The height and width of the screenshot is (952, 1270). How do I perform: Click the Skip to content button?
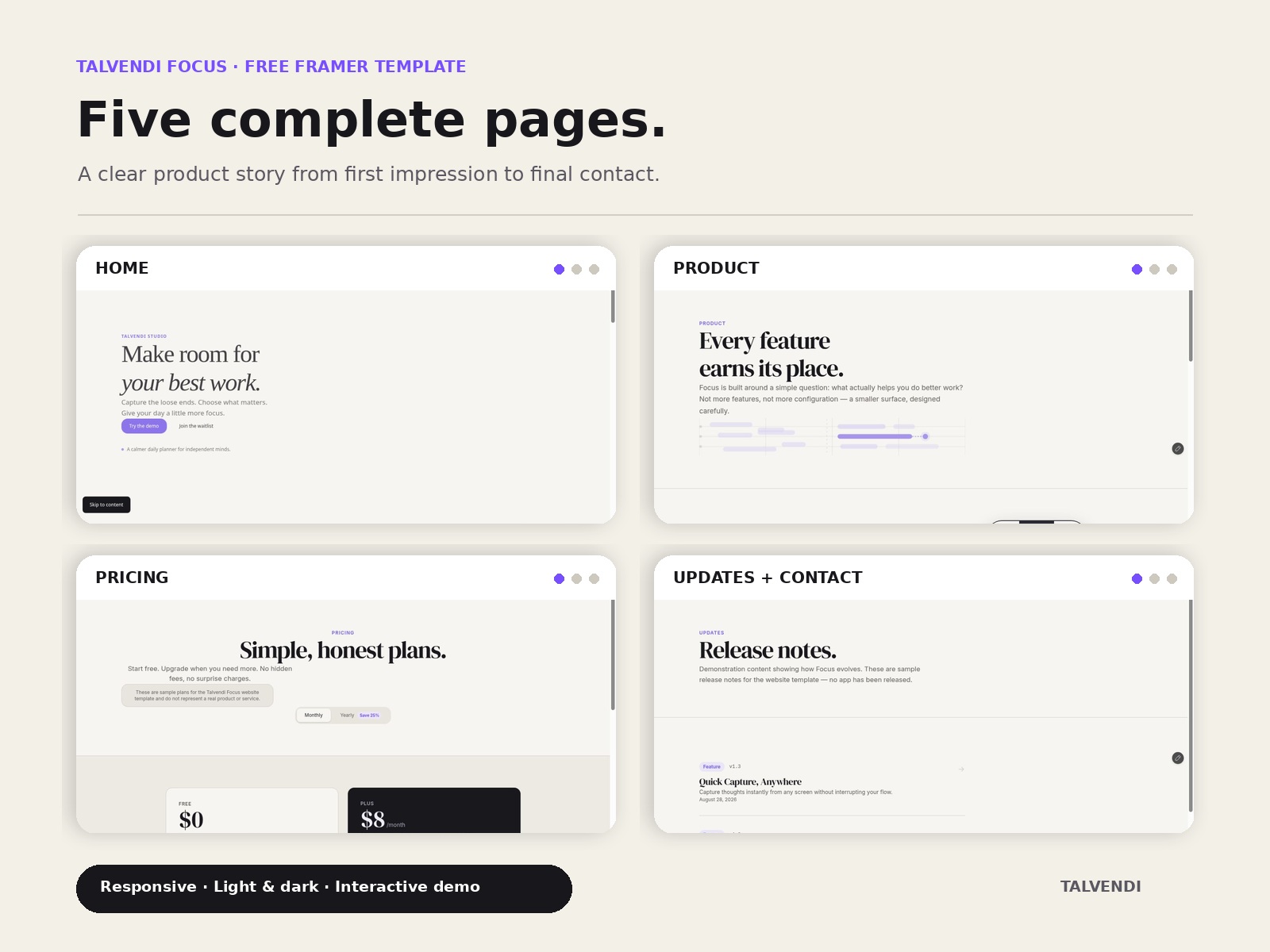tap(106, 505)
